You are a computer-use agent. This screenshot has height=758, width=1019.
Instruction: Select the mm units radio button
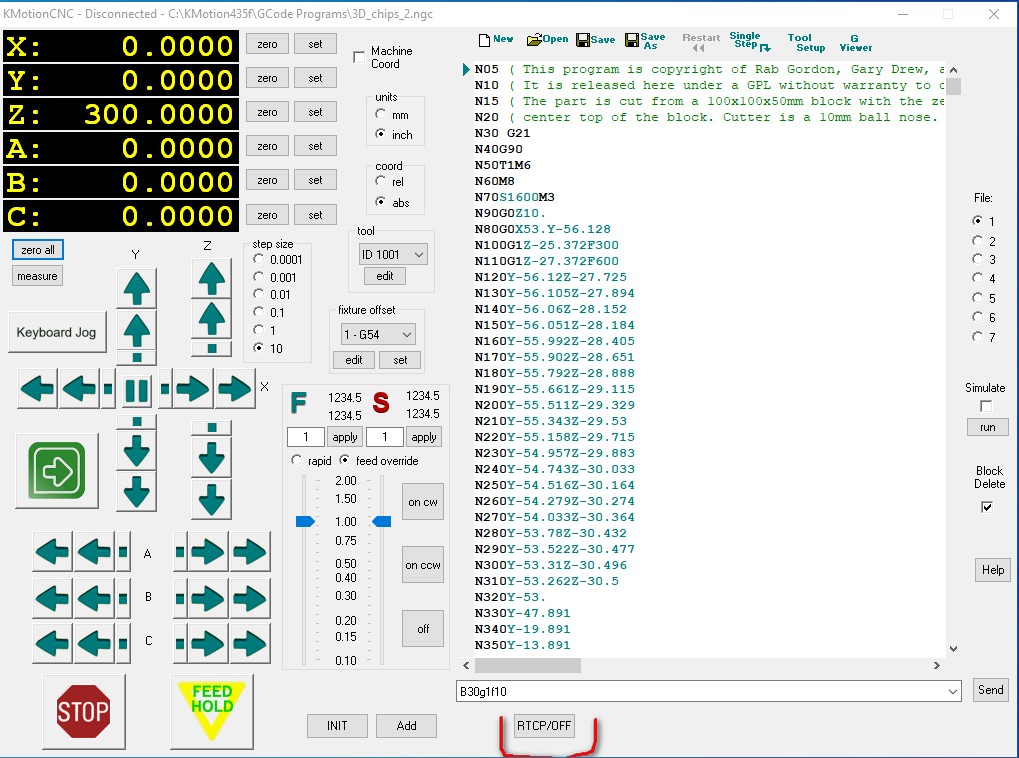(x=381, y=115)
